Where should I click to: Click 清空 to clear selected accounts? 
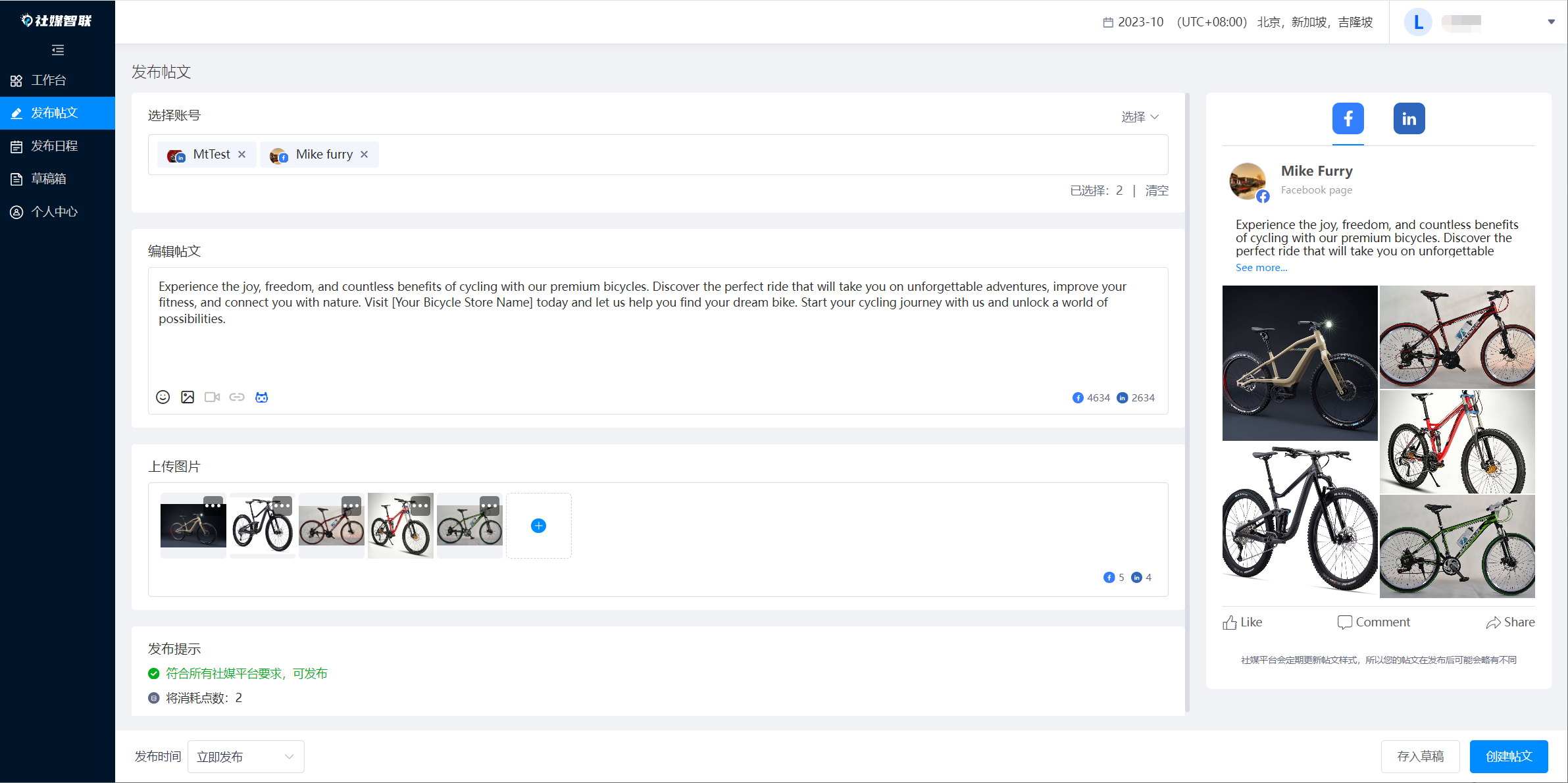coord(1157,191)
